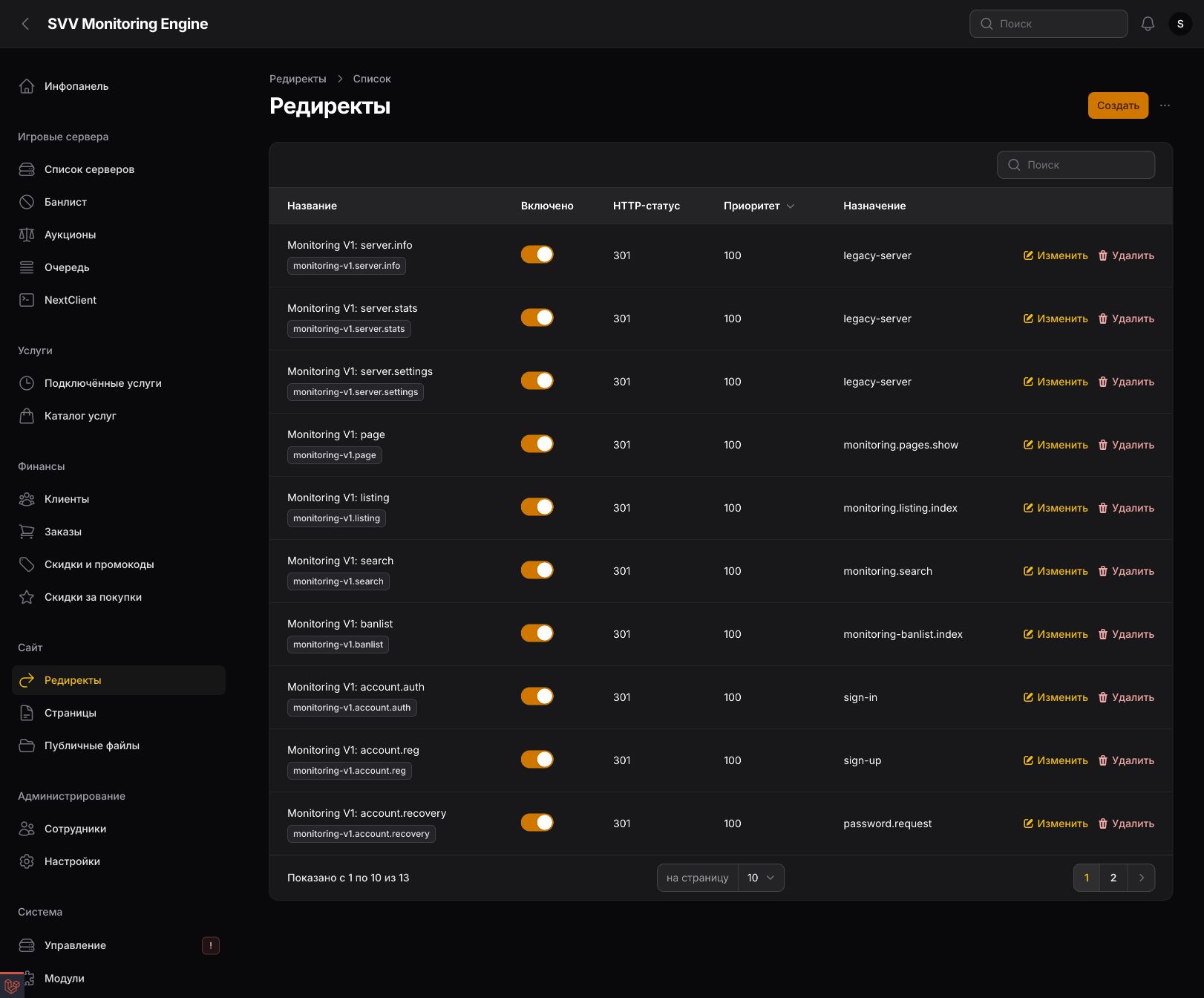This screenshot has height=998, width=1204.
Task: Open Страницы in the sidebar
Action: point(119,713)
